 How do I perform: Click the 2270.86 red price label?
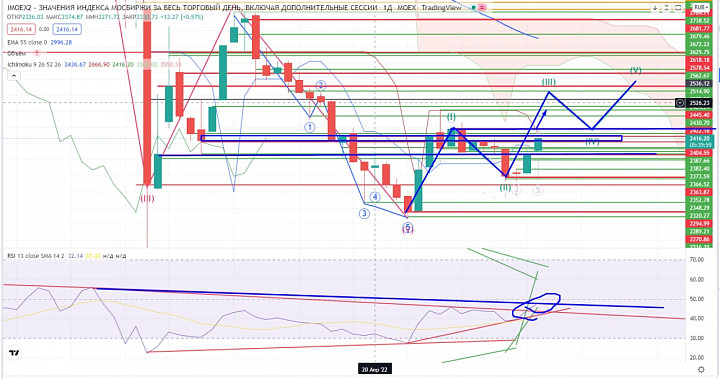pos(699,239)
